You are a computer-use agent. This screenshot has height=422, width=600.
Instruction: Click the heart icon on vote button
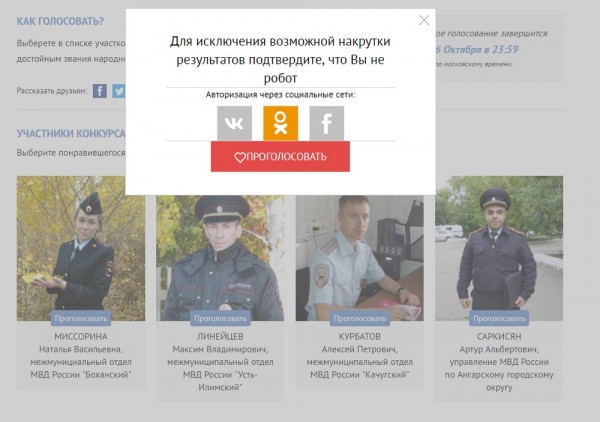240,157
